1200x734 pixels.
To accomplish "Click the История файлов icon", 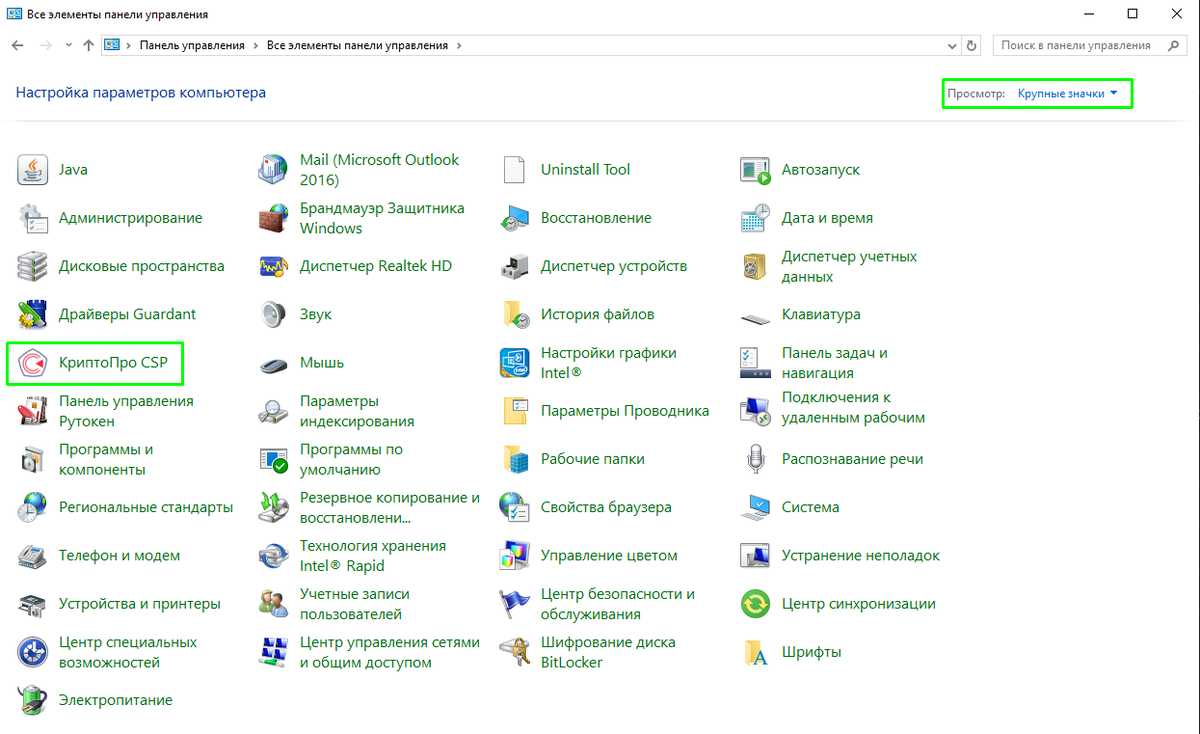I will [515, 314].
